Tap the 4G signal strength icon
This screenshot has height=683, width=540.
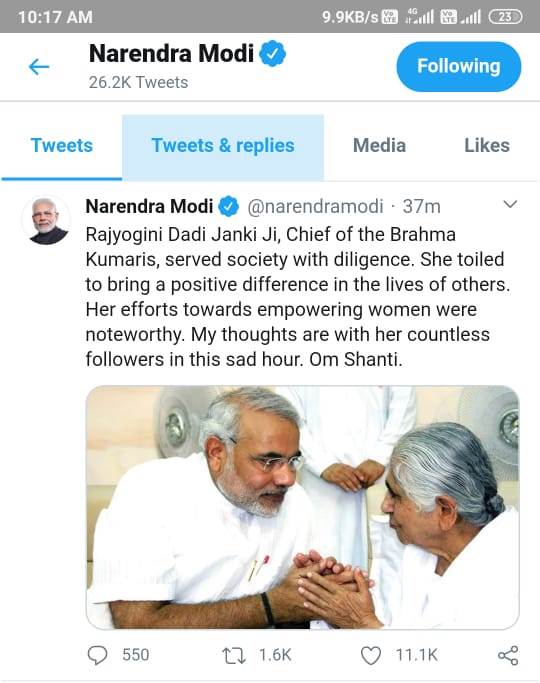419,17
